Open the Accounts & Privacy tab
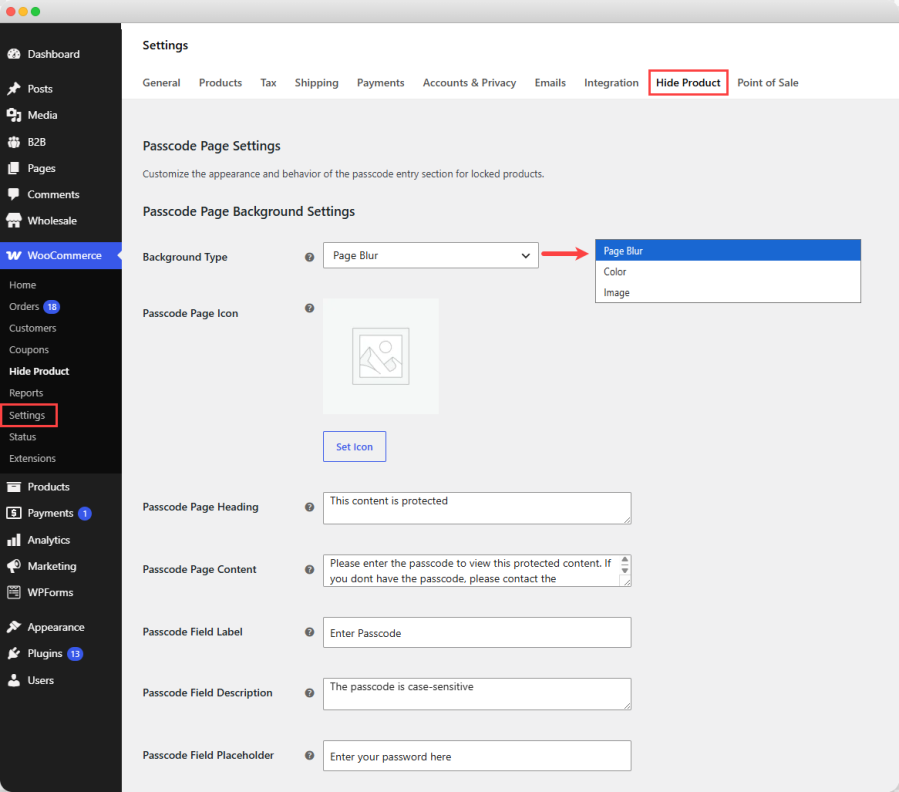Viewport: 899px width, 792px height. pos(470,83)
